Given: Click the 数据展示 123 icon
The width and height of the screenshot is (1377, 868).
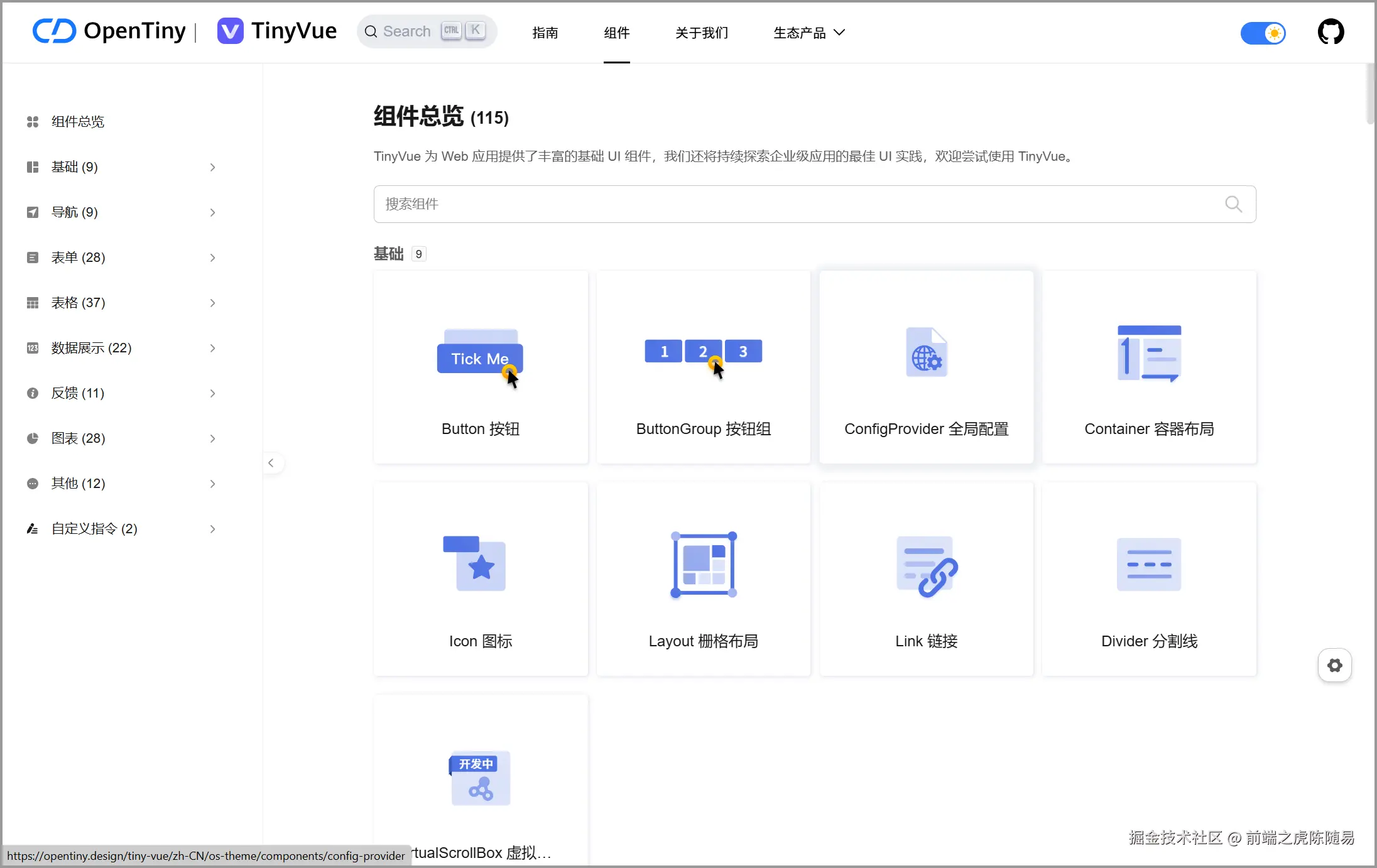Looking at the screenshot, I should point(33,347).
